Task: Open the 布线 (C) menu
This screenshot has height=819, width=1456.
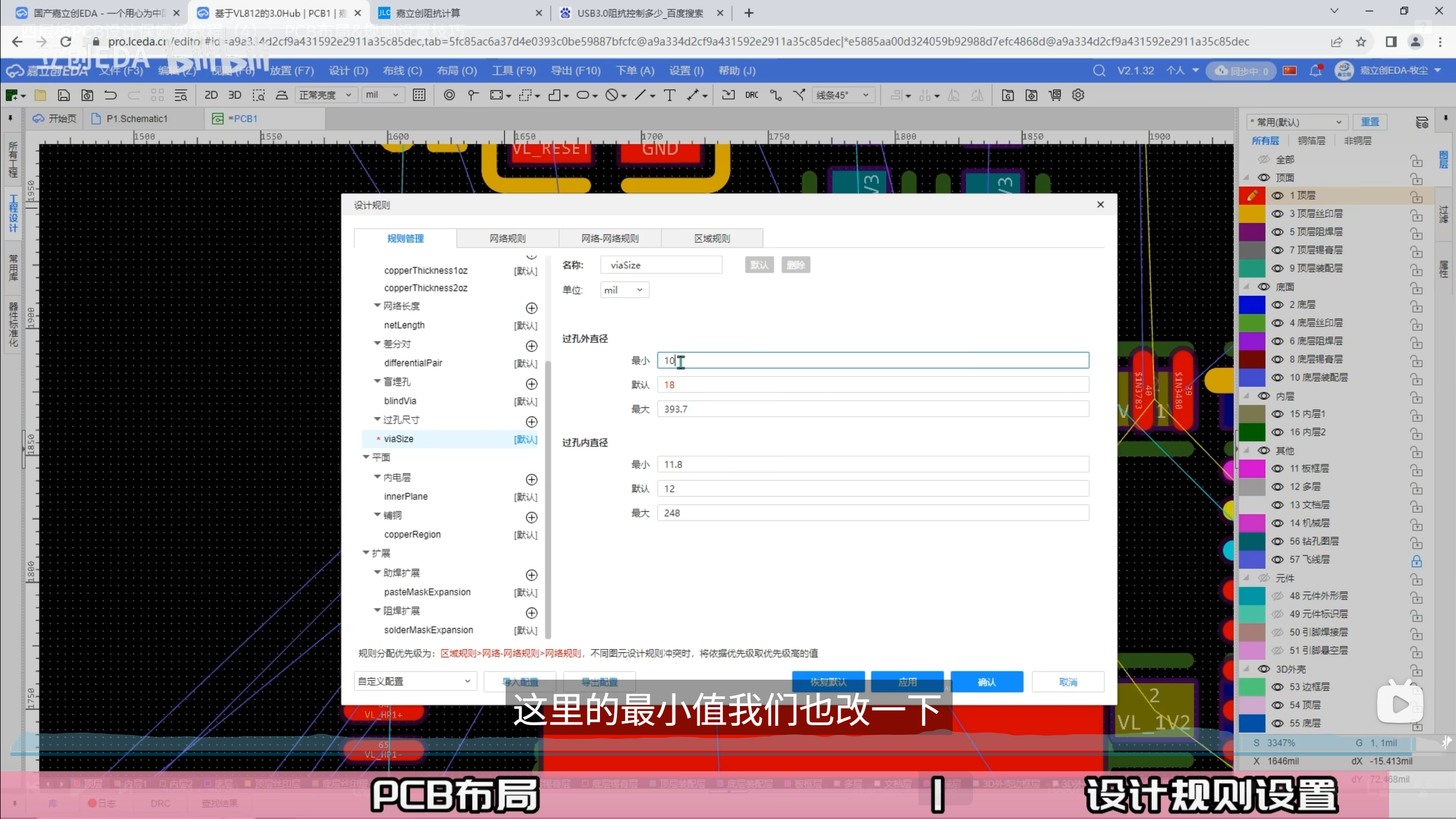Action: click(402, 71)
